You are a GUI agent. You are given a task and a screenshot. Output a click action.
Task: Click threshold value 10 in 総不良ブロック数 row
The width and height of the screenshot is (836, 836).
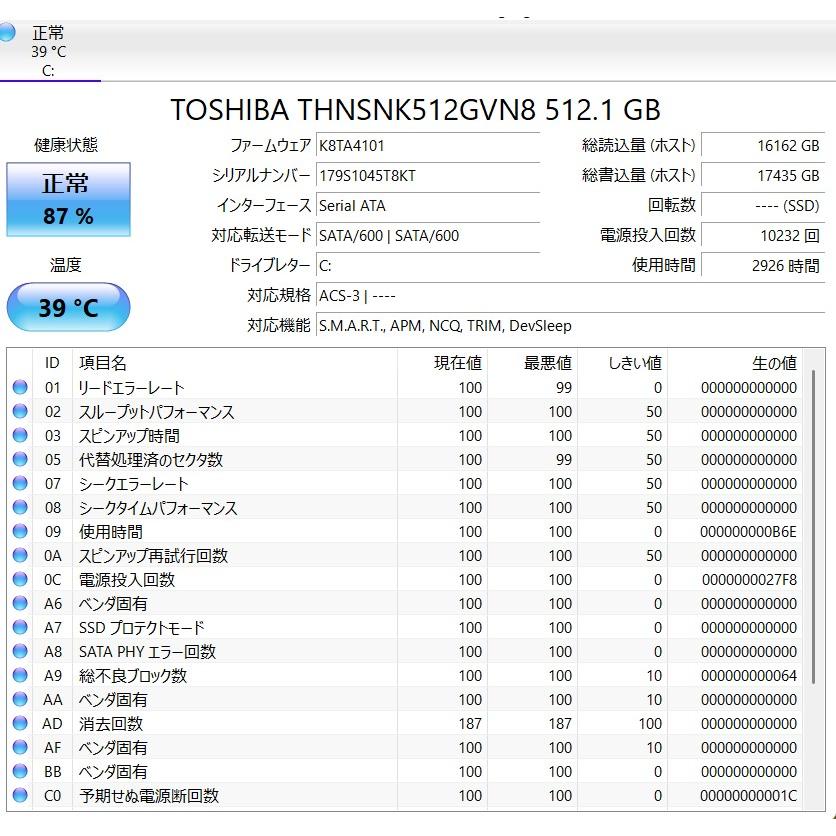[x=654, y=676]
